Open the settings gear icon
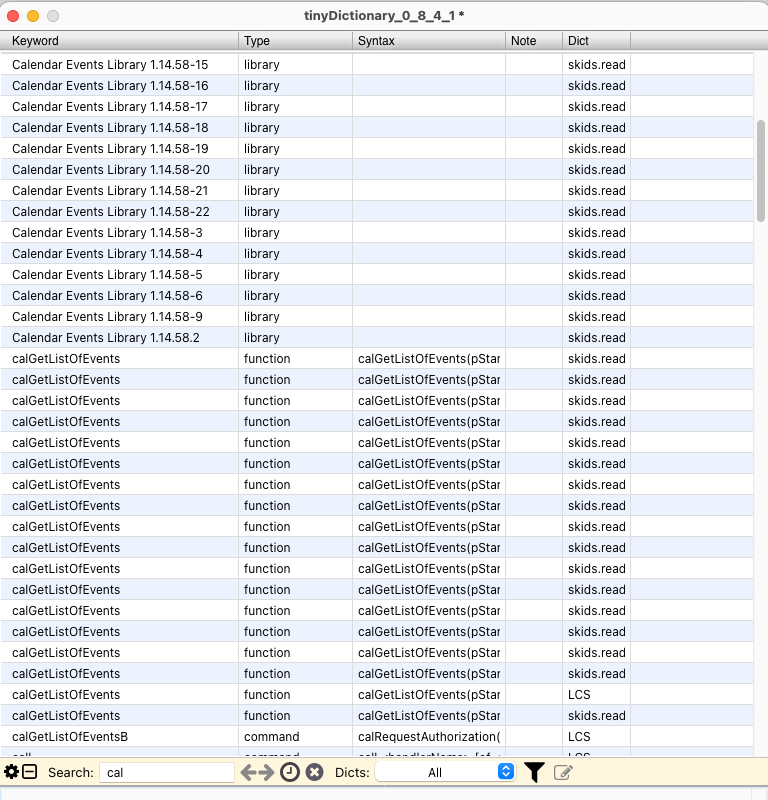 [12, 772]
